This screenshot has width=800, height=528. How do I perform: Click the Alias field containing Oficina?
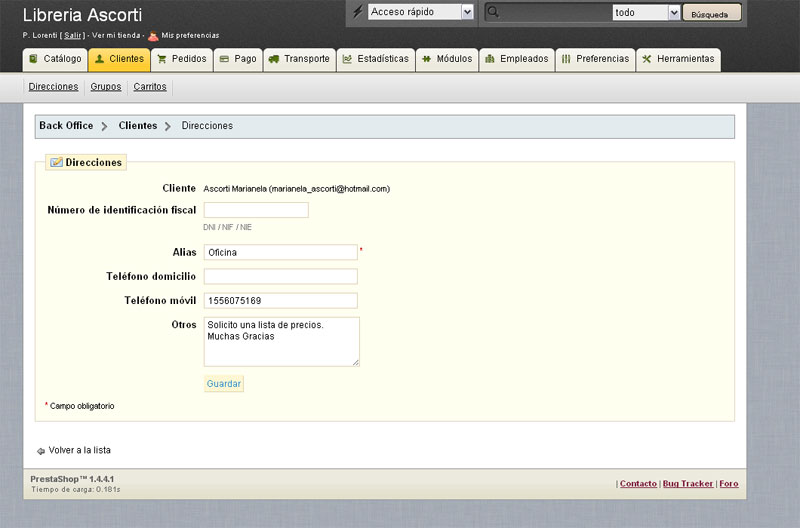tap(281, 252)
